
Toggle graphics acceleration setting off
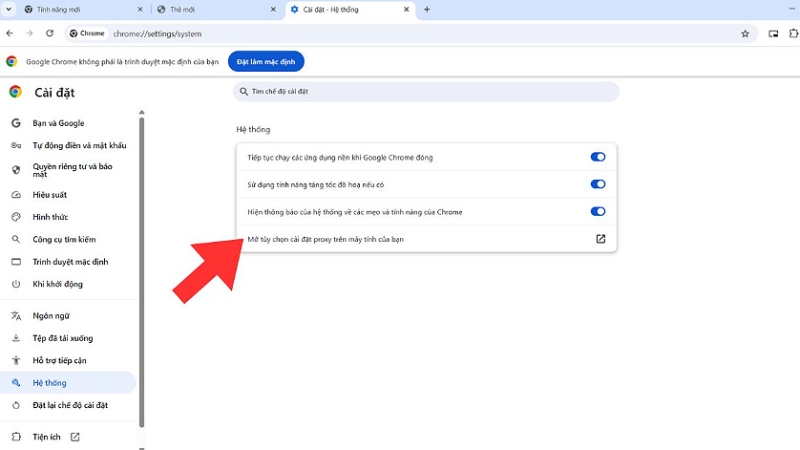[598, 184]
